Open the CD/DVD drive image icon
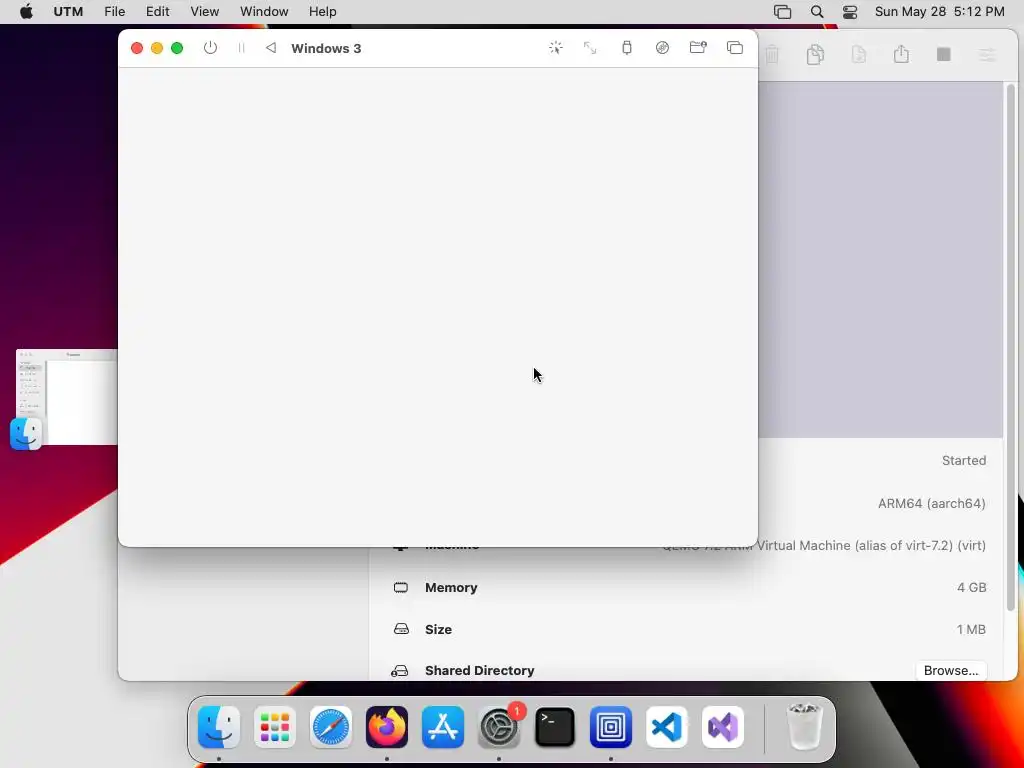 click(x=662, y=48)
